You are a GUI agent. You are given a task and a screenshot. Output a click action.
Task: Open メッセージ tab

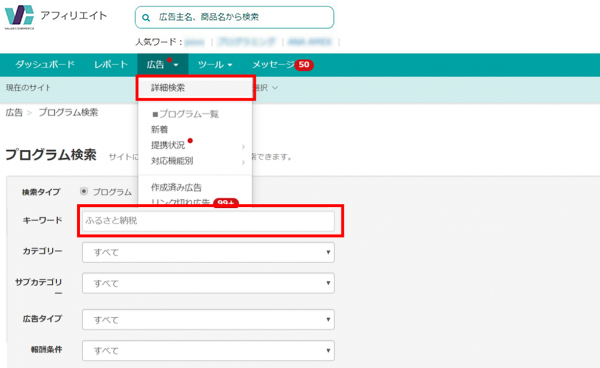[273, 64]
